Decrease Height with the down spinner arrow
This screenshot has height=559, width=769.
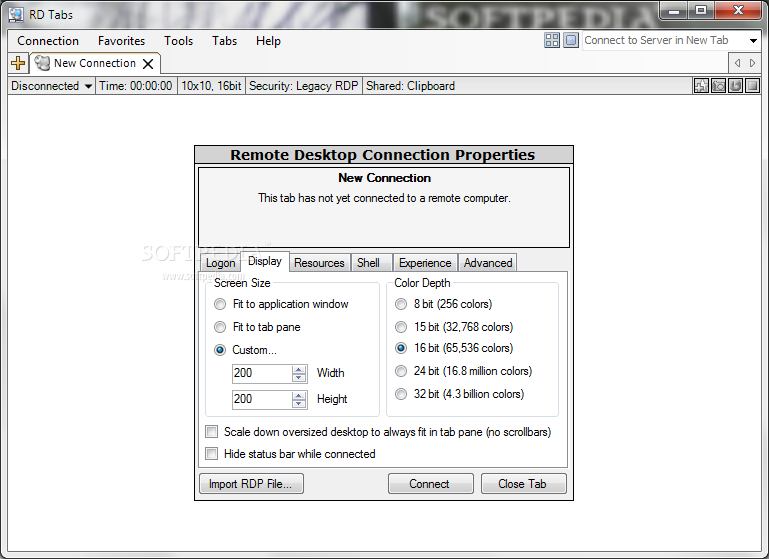click(x=299, y=404)
